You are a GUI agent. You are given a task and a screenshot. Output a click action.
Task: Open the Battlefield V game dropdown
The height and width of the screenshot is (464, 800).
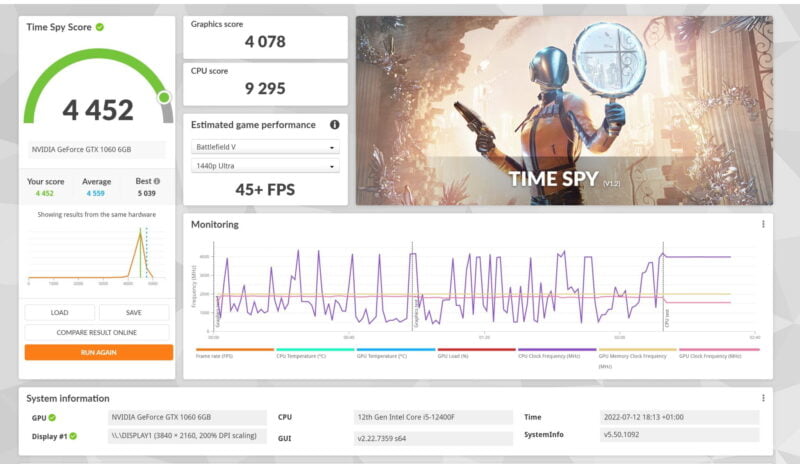point(265,146)
